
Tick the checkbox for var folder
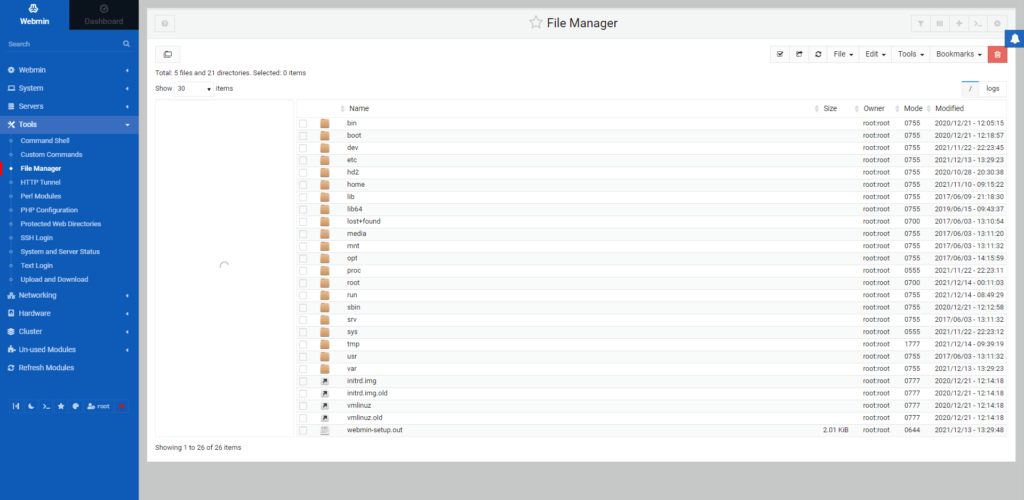click(303, 369)
